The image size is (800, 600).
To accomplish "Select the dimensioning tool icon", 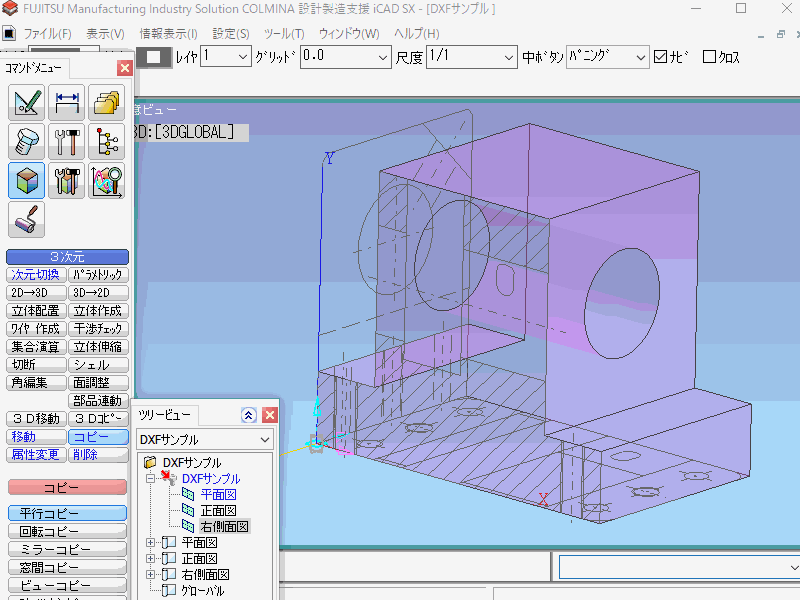I will [x=66, y=101].
